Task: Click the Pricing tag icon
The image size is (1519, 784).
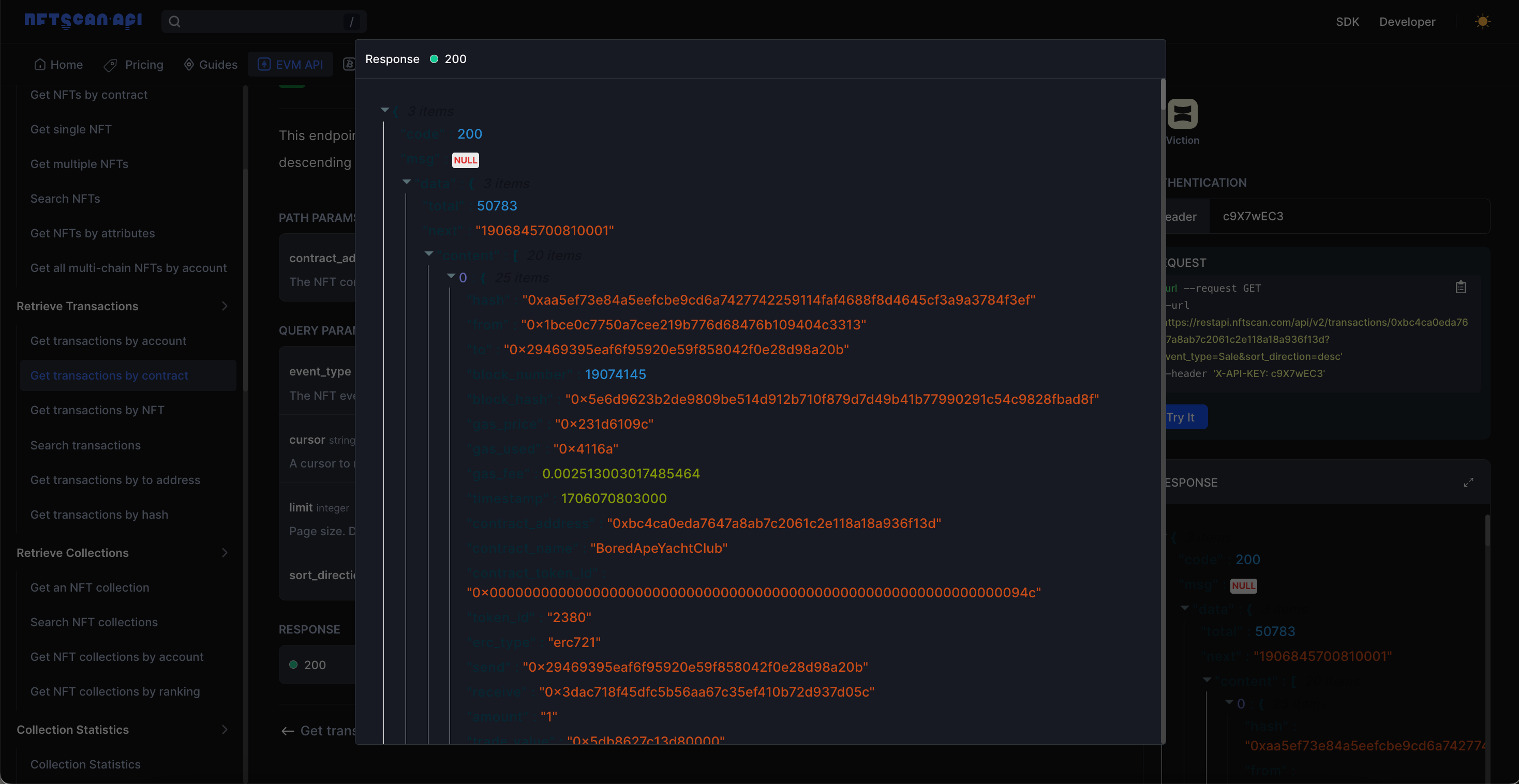Action: (110, 65)
